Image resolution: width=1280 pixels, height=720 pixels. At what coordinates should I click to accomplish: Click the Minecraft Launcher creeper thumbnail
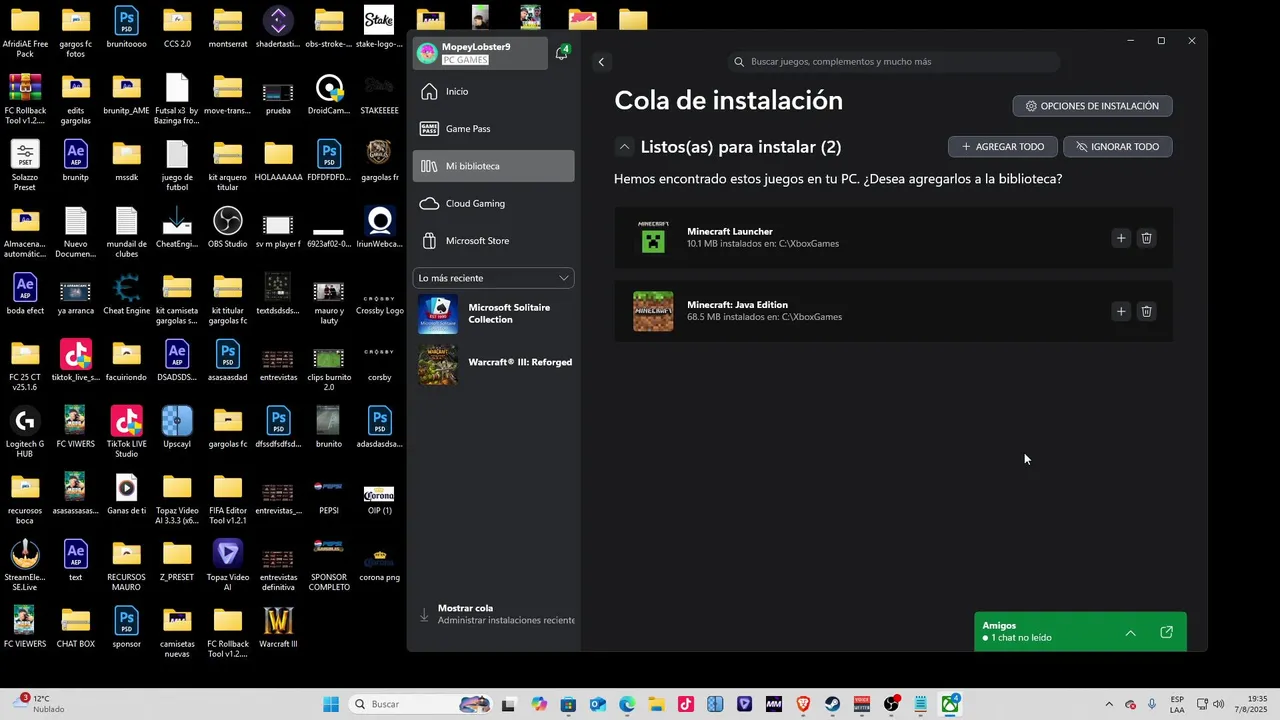653,238
